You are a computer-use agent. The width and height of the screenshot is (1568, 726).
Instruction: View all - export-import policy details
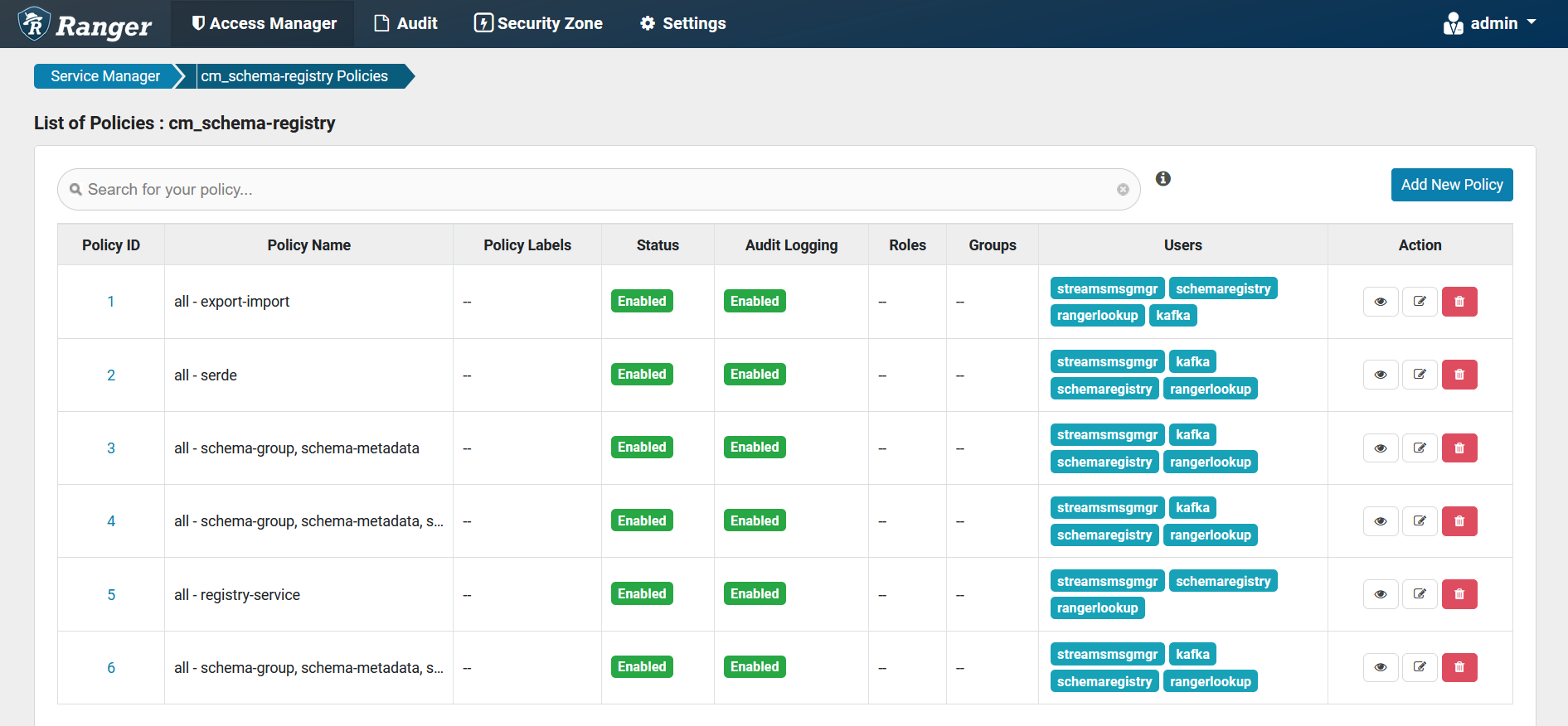coord(1380,302)
